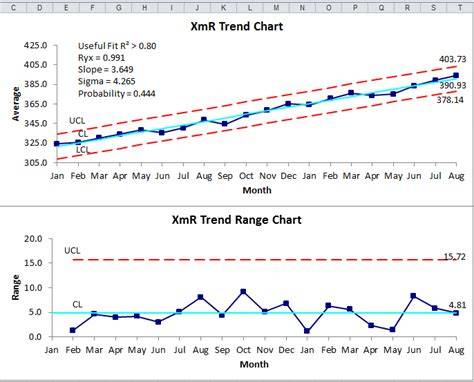Select column header H
Image resolution: width=474 pixels, height=382 pixels.
(x=145, y=7)
